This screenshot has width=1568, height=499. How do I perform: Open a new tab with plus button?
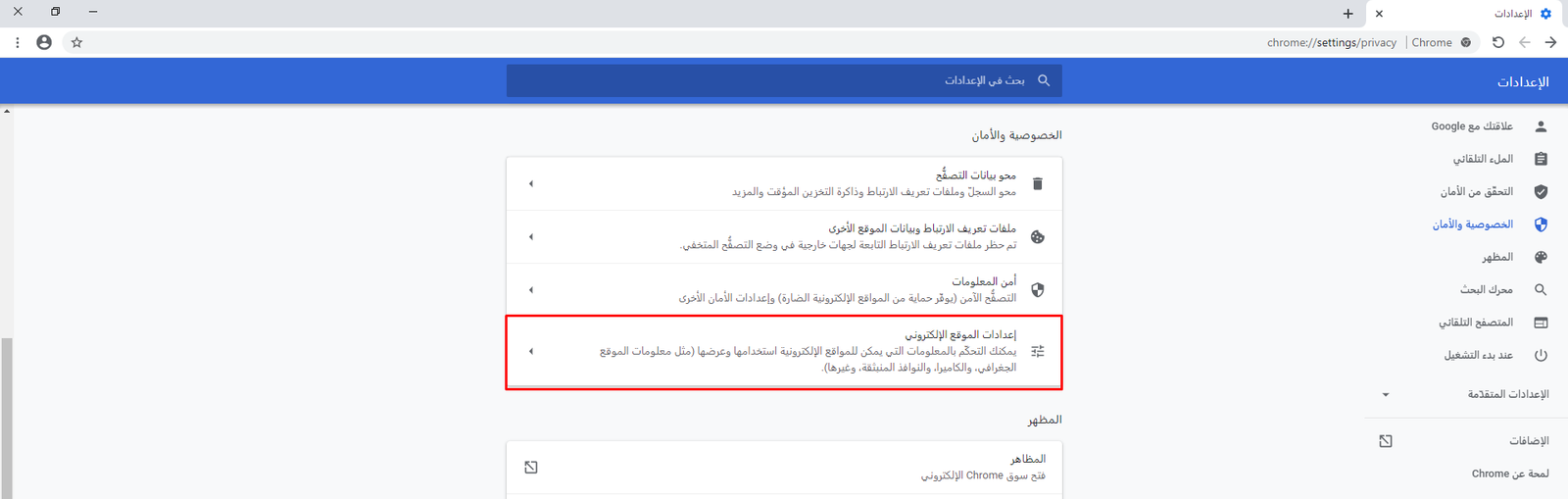[x=1347, y=14]
